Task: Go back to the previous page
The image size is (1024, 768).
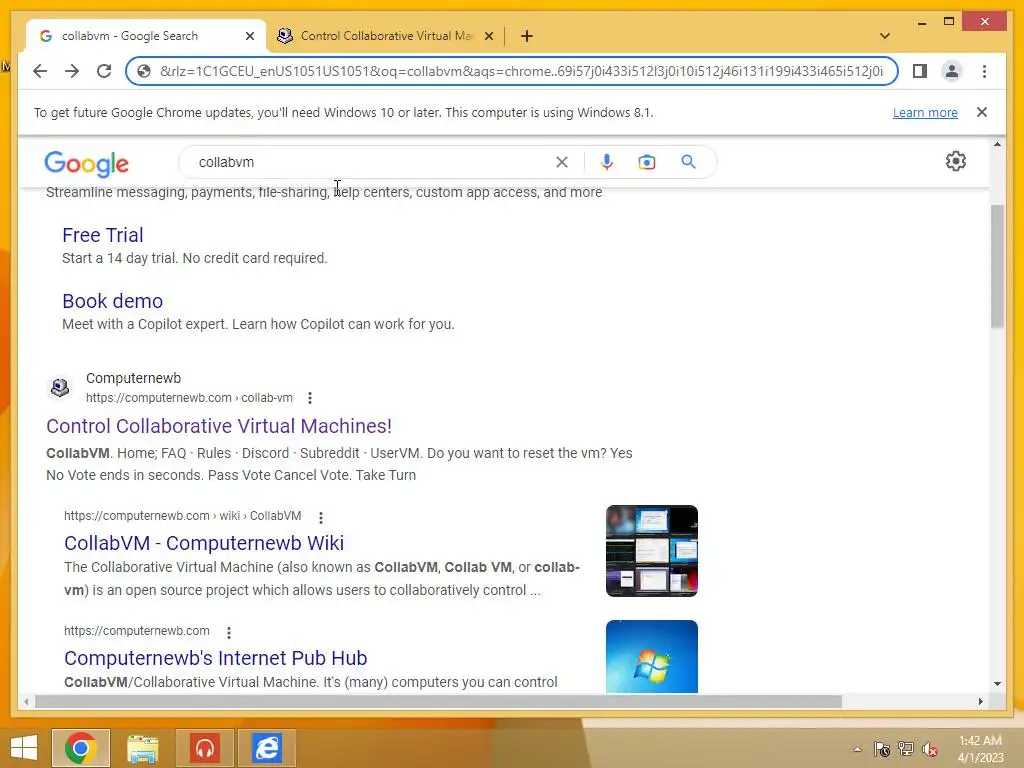Action: tap(40, 71)
